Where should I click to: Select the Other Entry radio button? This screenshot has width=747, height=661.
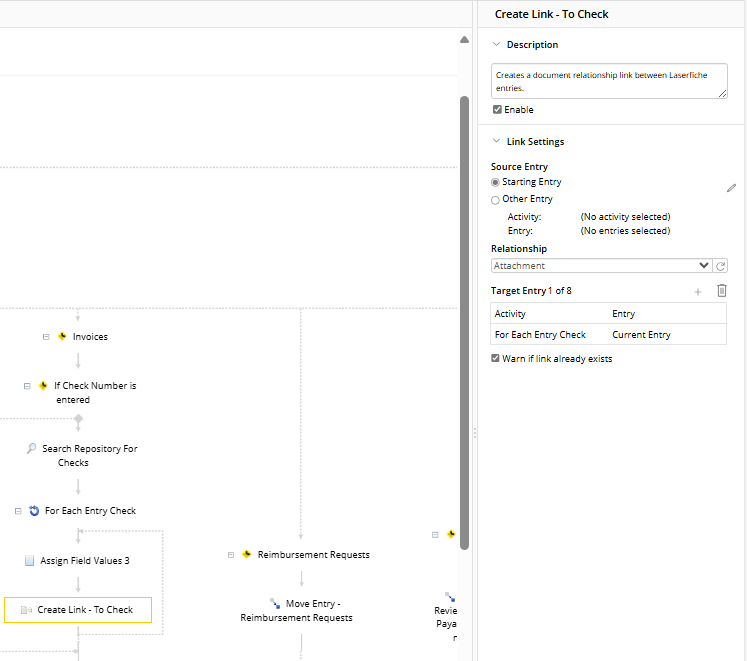click(x=496, y=199)
